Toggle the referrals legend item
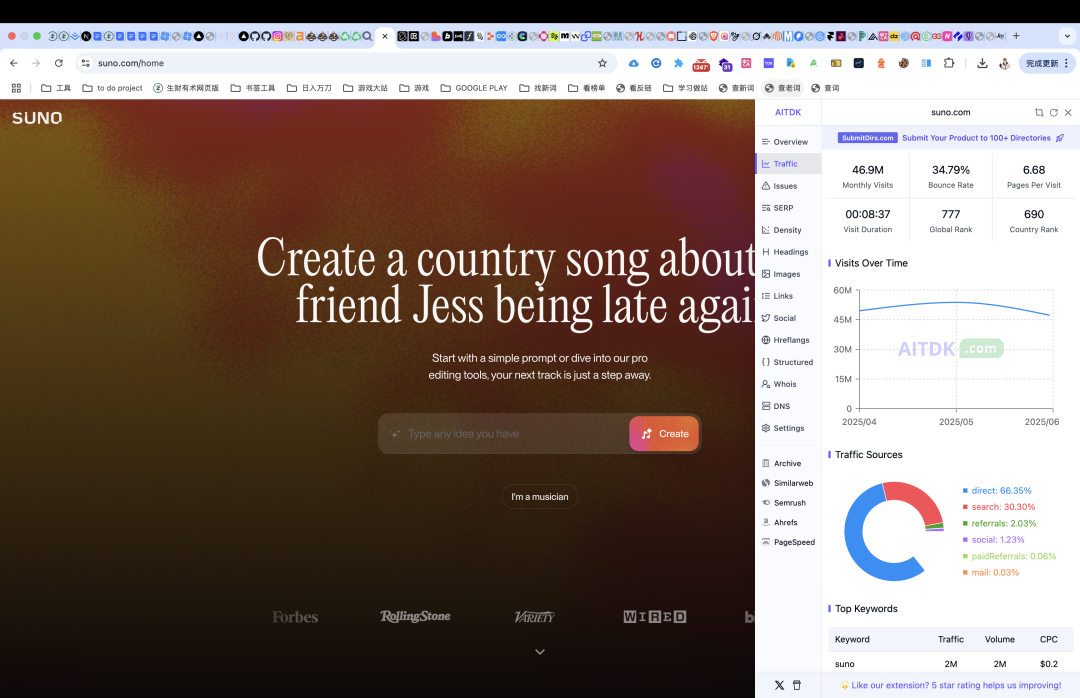Screen dimensions: 1080x698 tap(999, 524)
